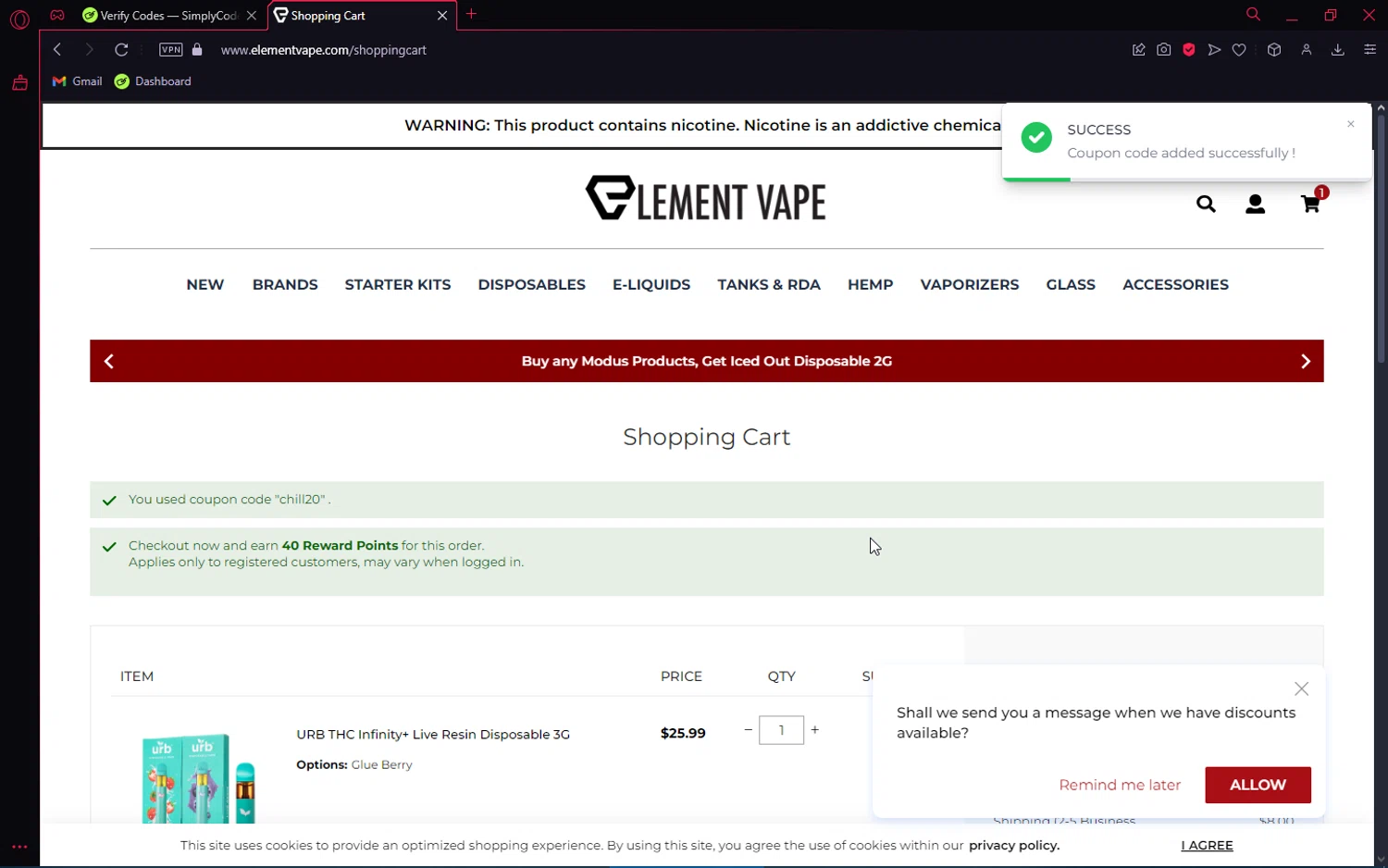The height and width of the screenshot is (868, 1388).
Task: Click the padlock site security icon
Action: click(x=197, y=50)
